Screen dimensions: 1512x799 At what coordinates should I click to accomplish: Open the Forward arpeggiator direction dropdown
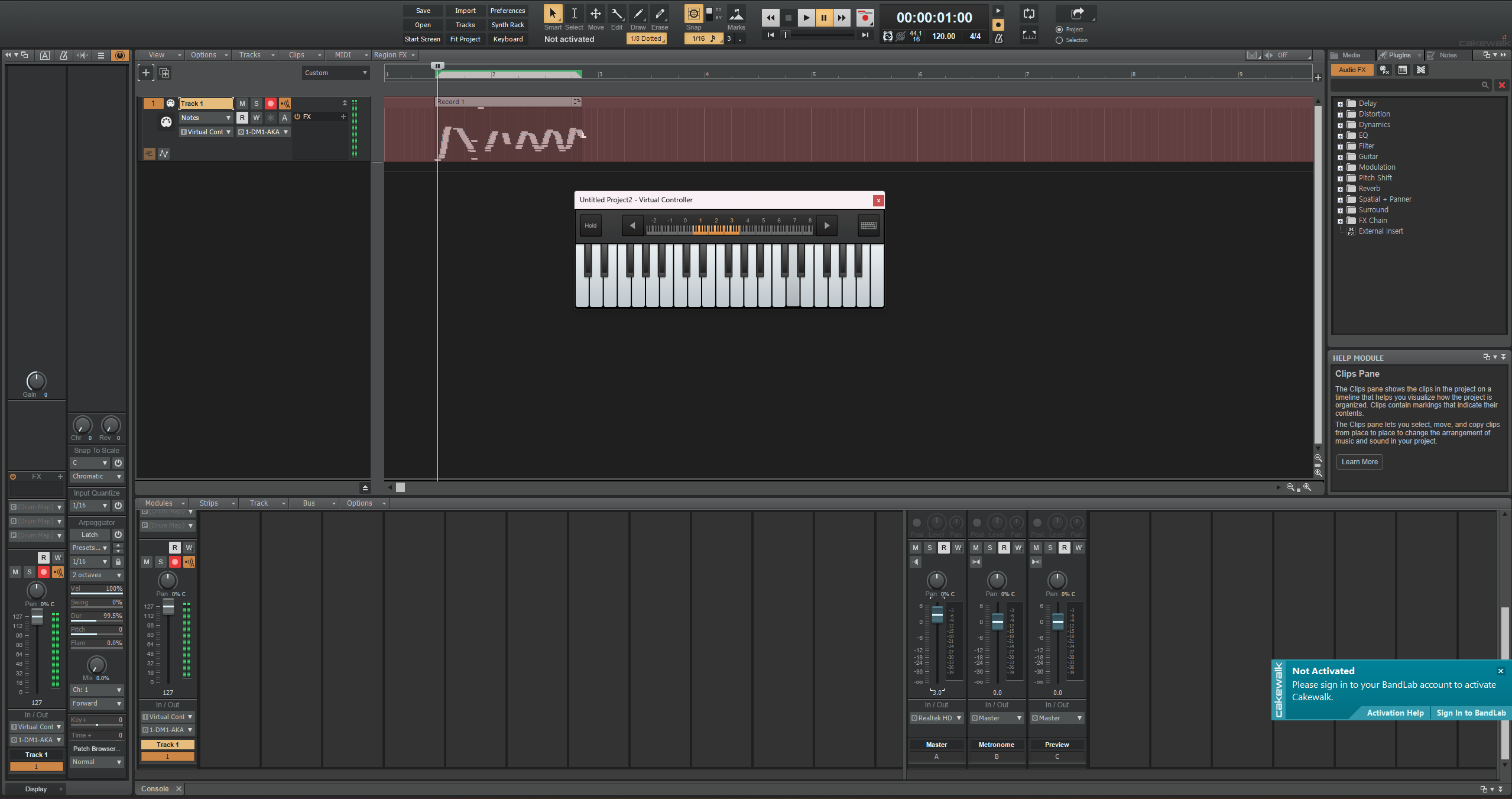click(x=97, y=704)
